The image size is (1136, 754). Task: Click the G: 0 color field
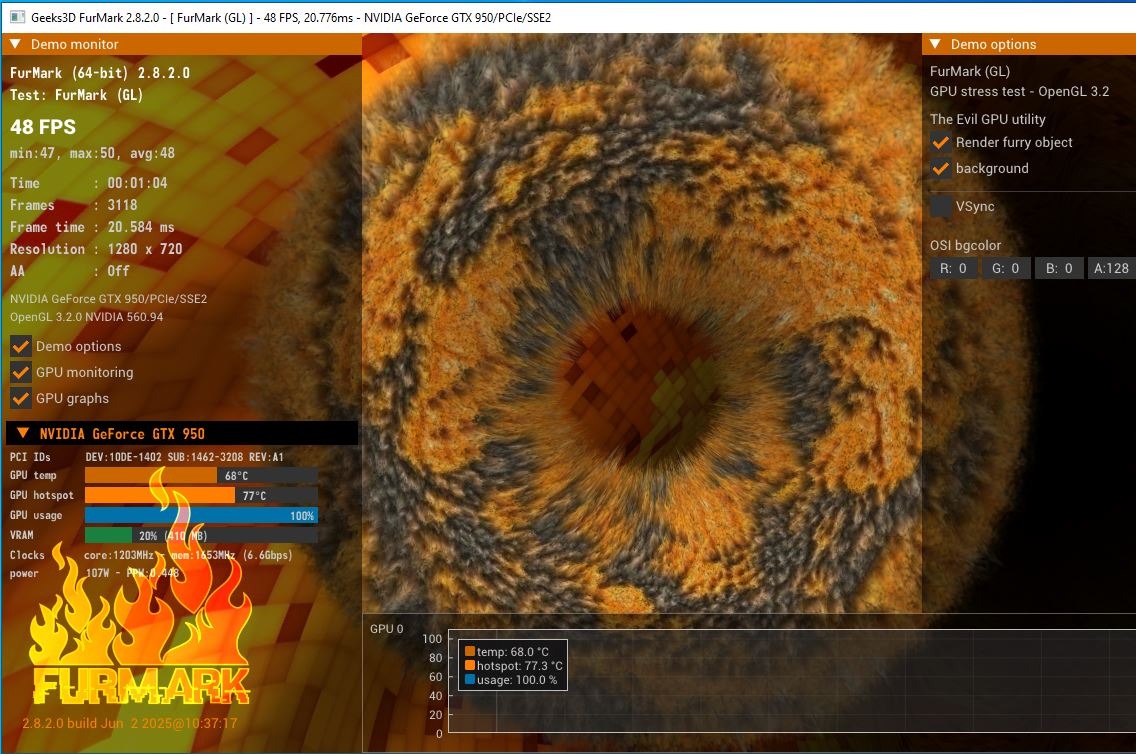(x=1006, y=269)
